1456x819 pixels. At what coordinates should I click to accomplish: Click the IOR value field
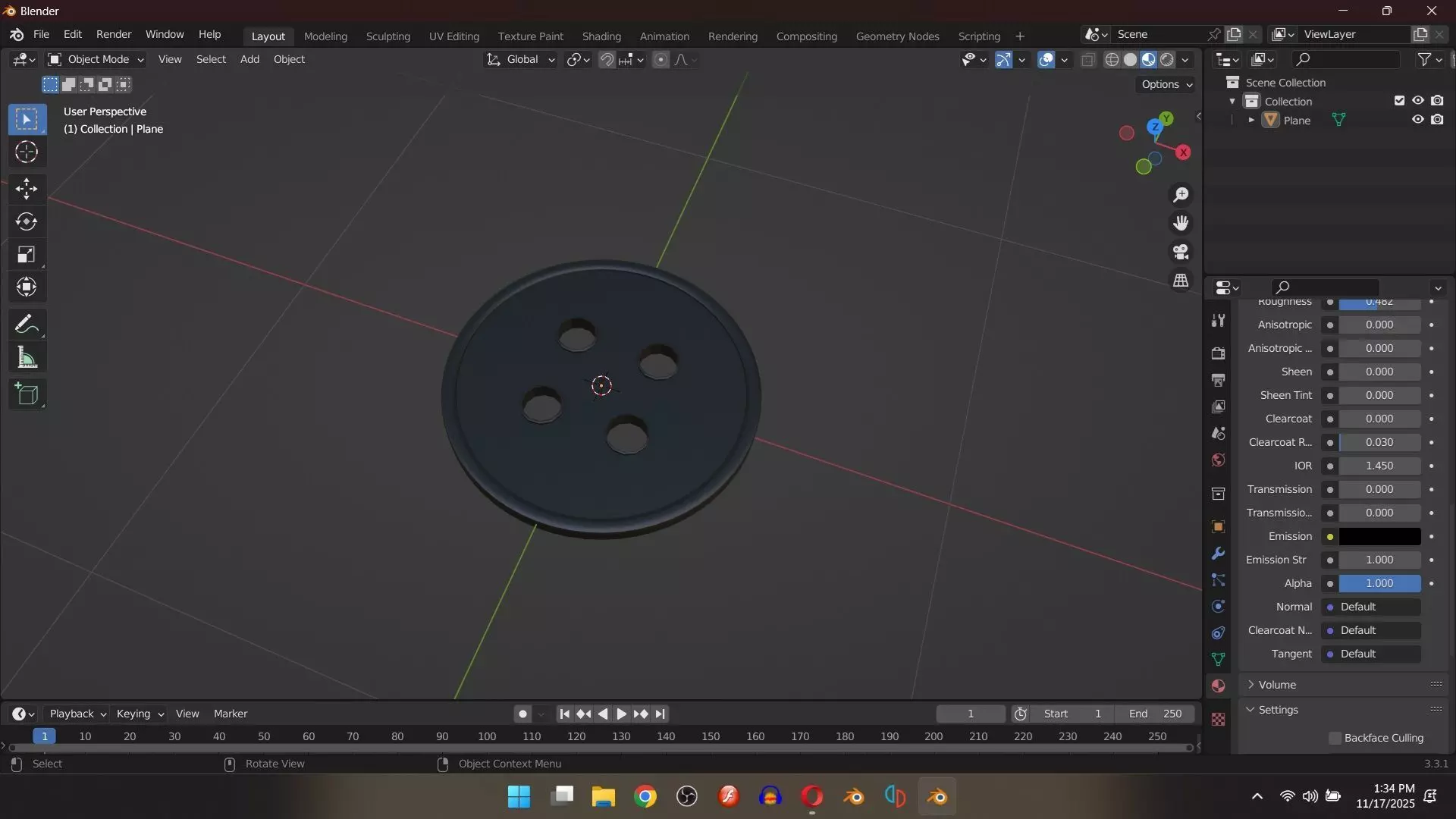coord(1379,466)
